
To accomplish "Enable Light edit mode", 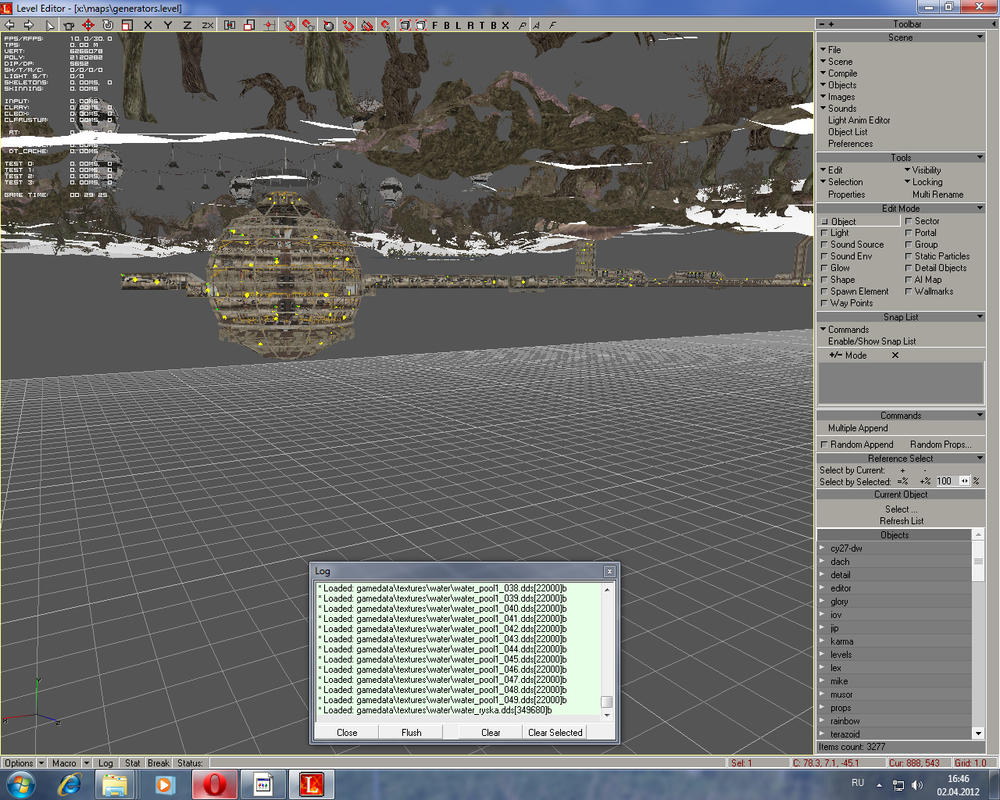I will coord(839,233).
